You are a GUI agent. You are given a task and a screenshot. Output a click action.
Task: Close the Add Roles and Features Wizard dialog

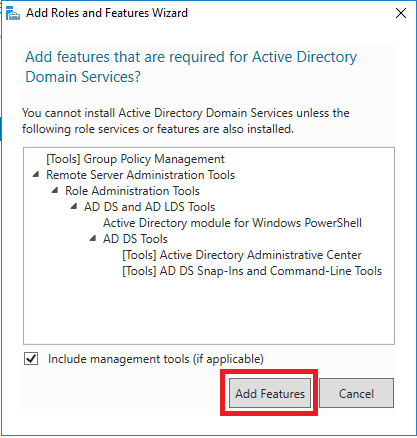tap(401, 13)
